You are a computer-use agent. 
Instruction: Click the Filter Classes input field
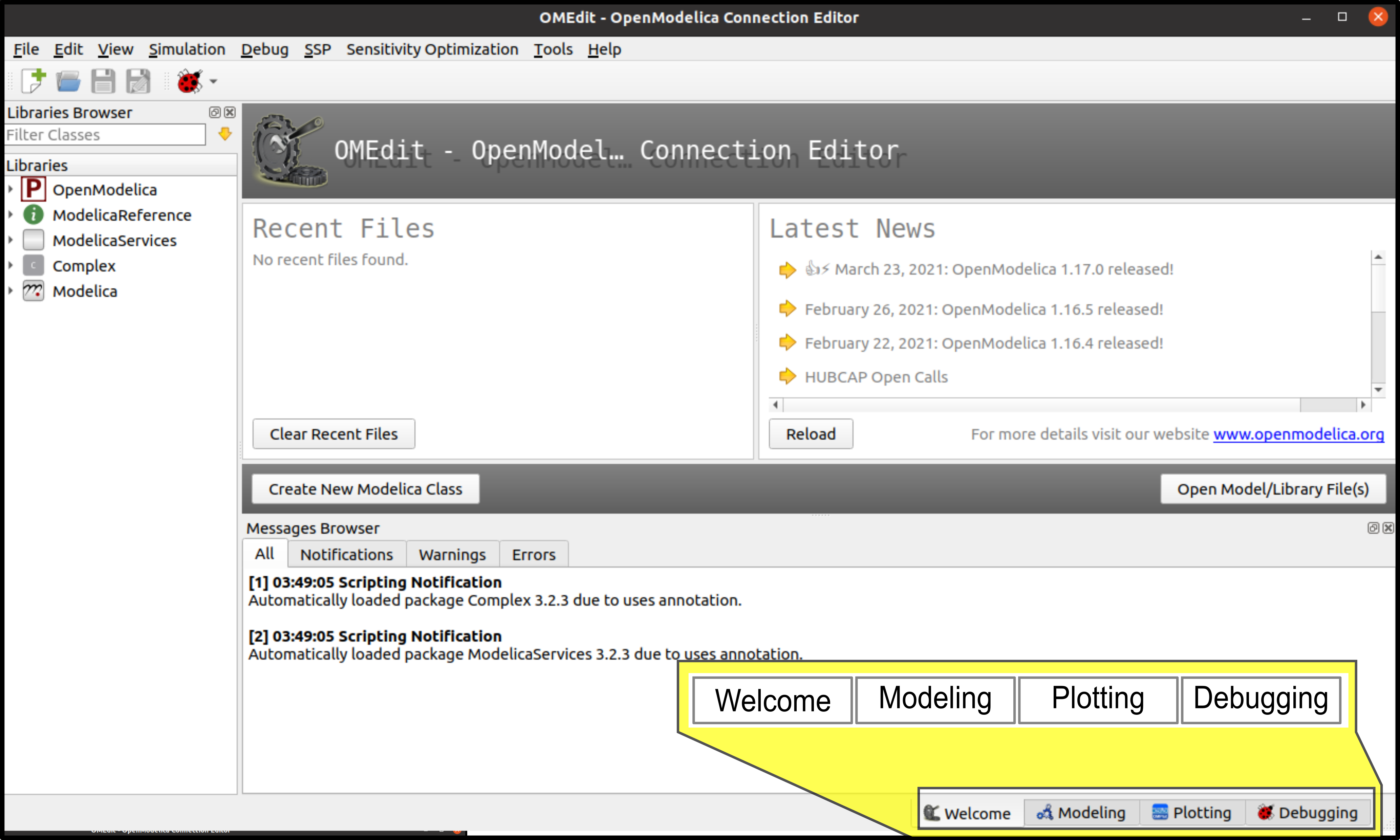click(105, 135)
